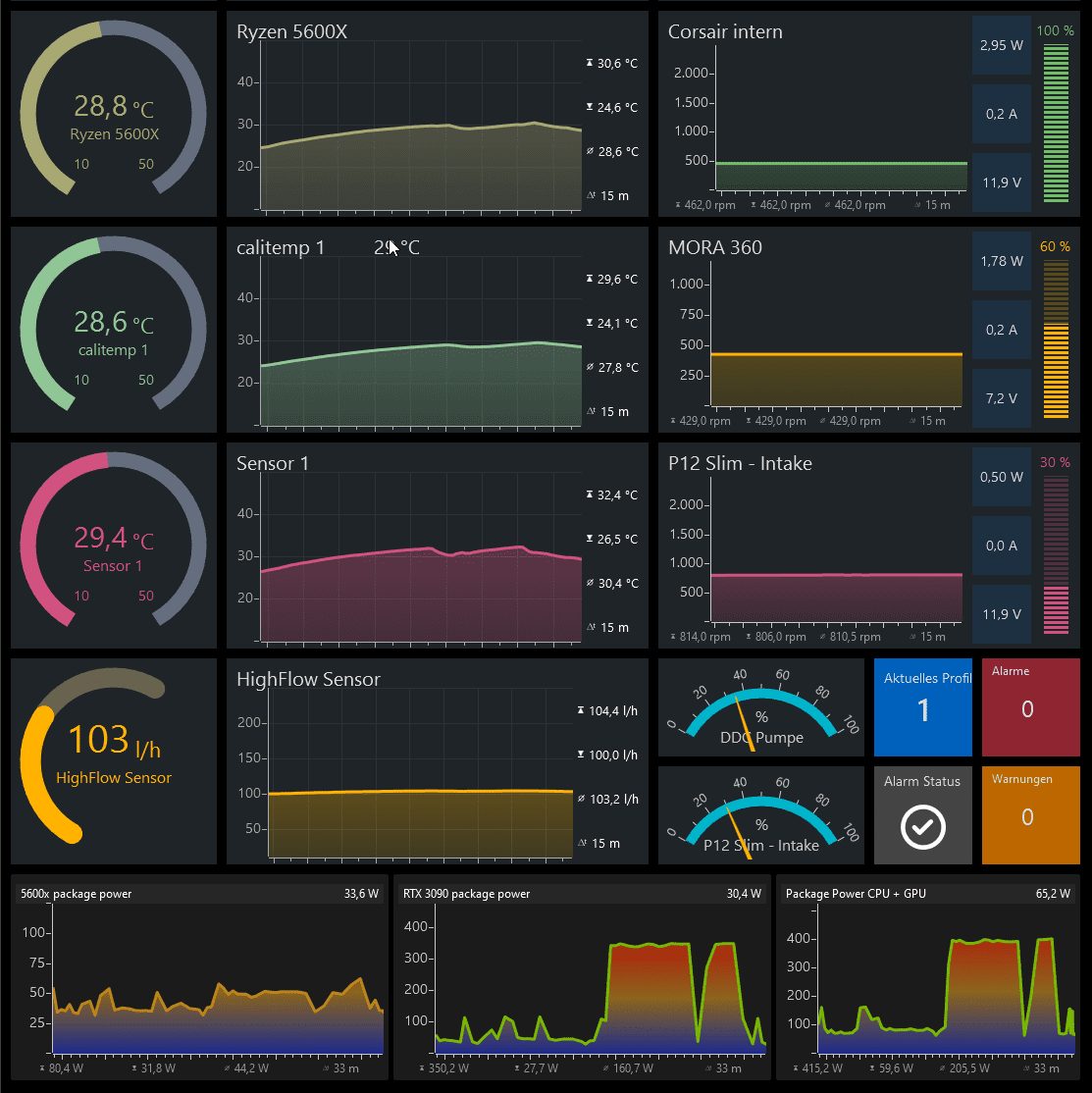Open the Aktuelles Profil tile

click(x=922, y=707)
